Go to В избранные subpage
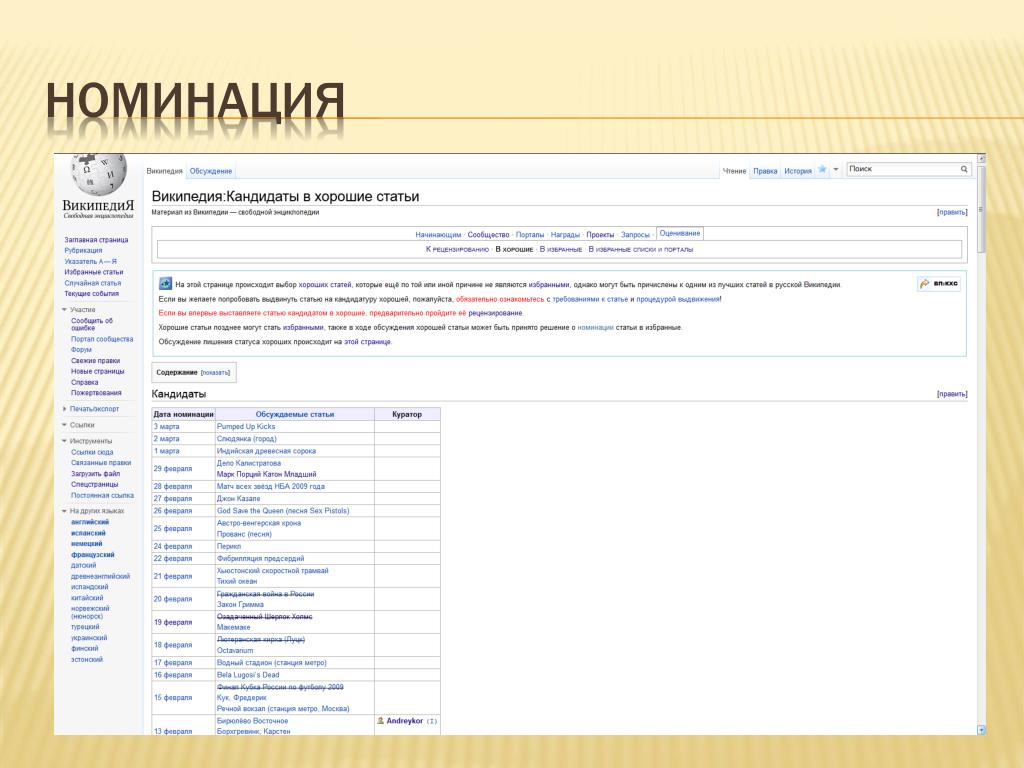 (x=560, y=249)
